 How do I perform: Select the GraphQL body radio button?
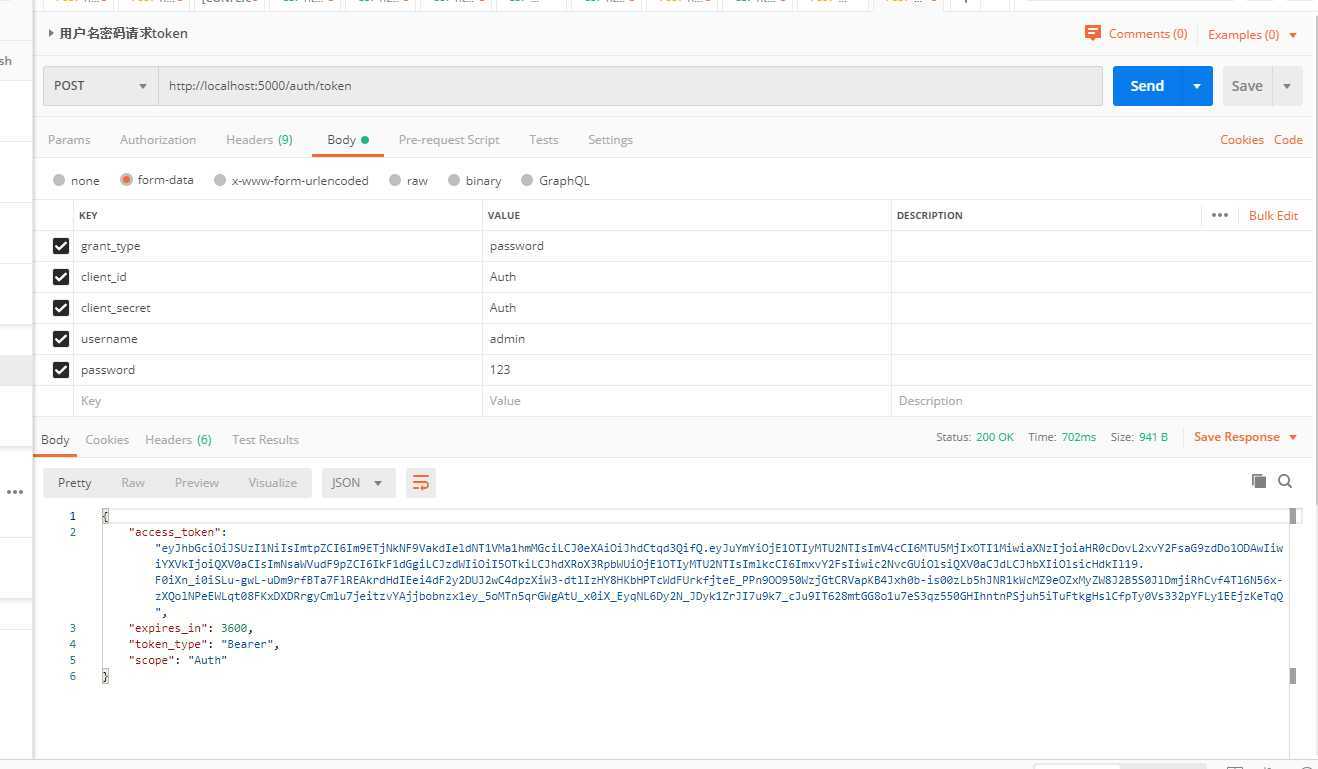(x=527, y=180)
